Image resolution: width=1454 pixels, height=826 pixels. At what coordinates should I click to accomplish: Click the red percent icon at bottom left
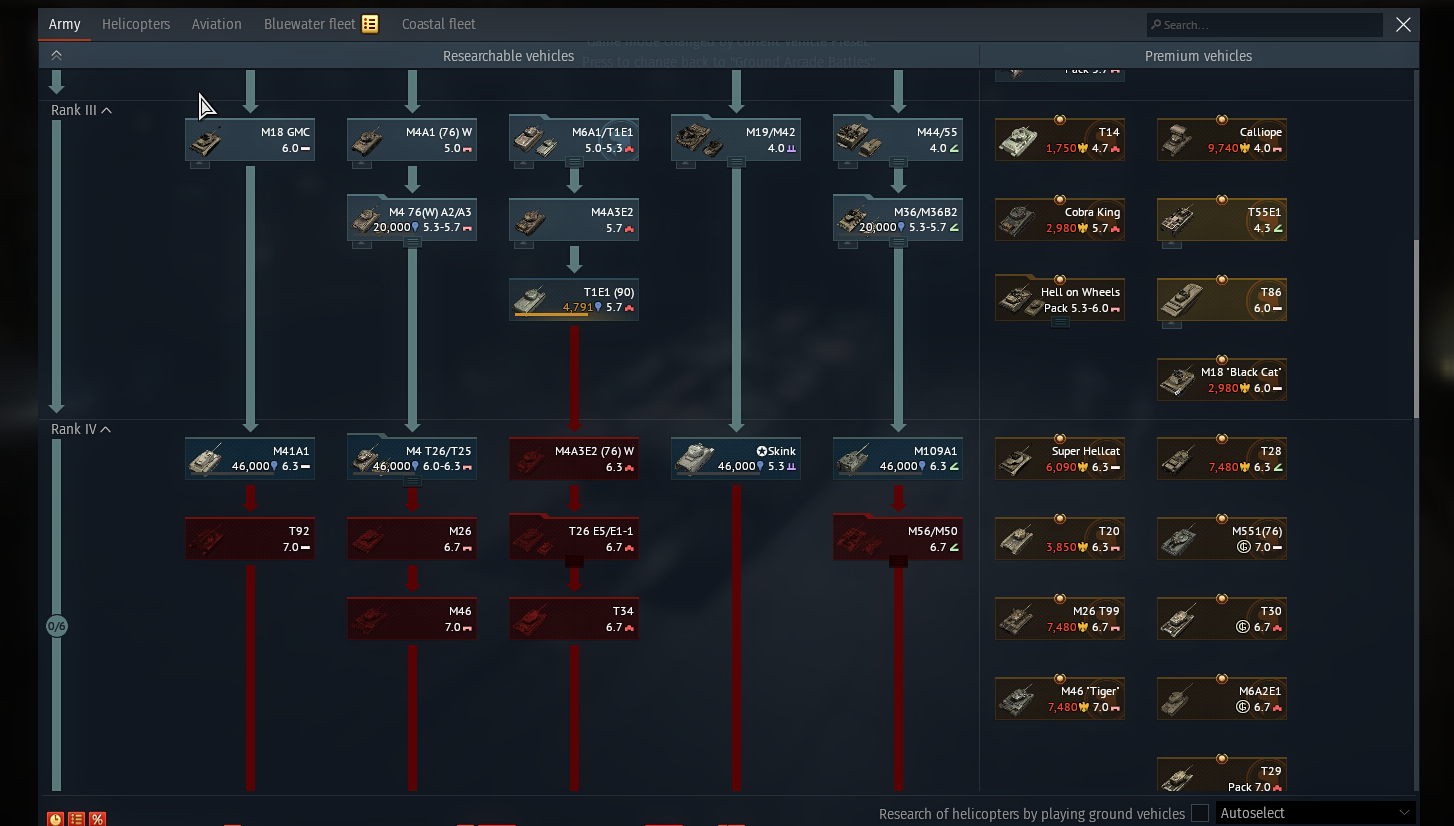pos(97,819)
